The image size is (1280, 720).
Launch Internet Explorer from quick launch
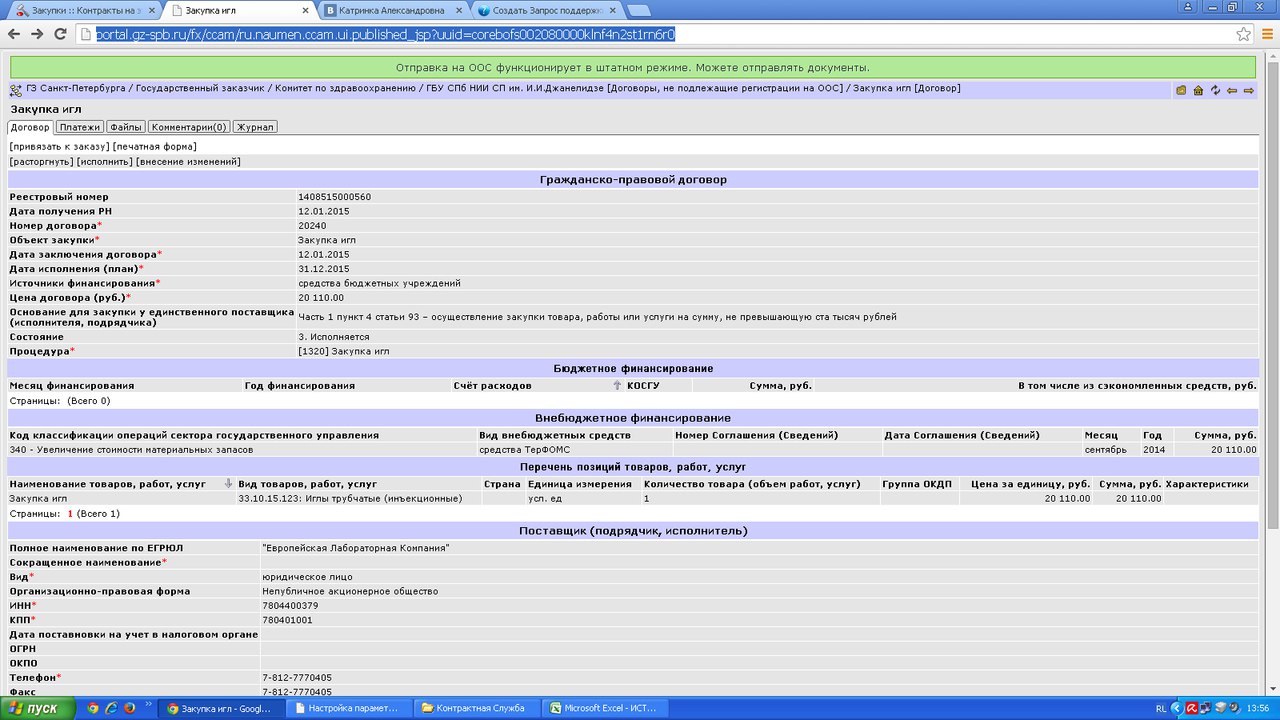point(111,708)
